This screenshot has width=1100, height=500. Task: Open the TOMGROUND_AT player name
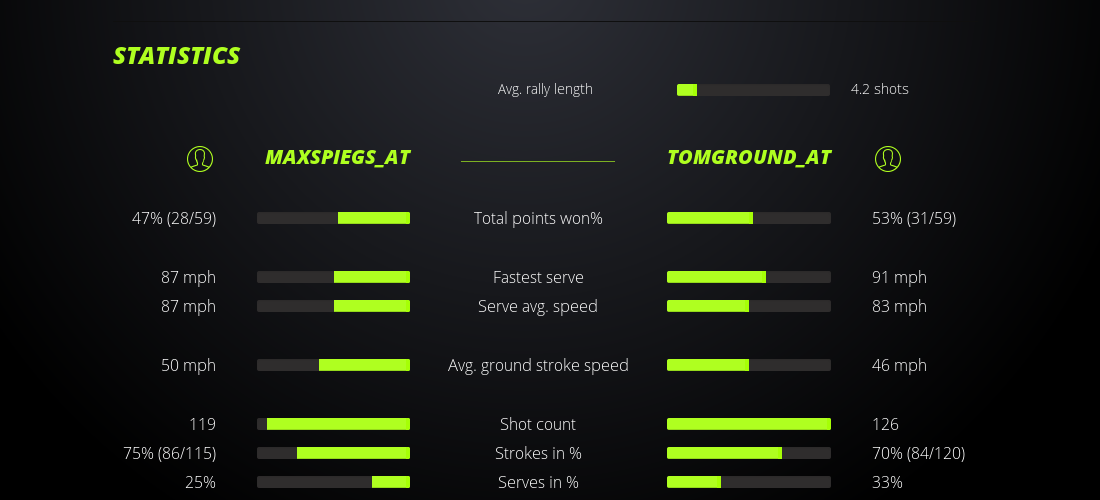click(749, 158)
